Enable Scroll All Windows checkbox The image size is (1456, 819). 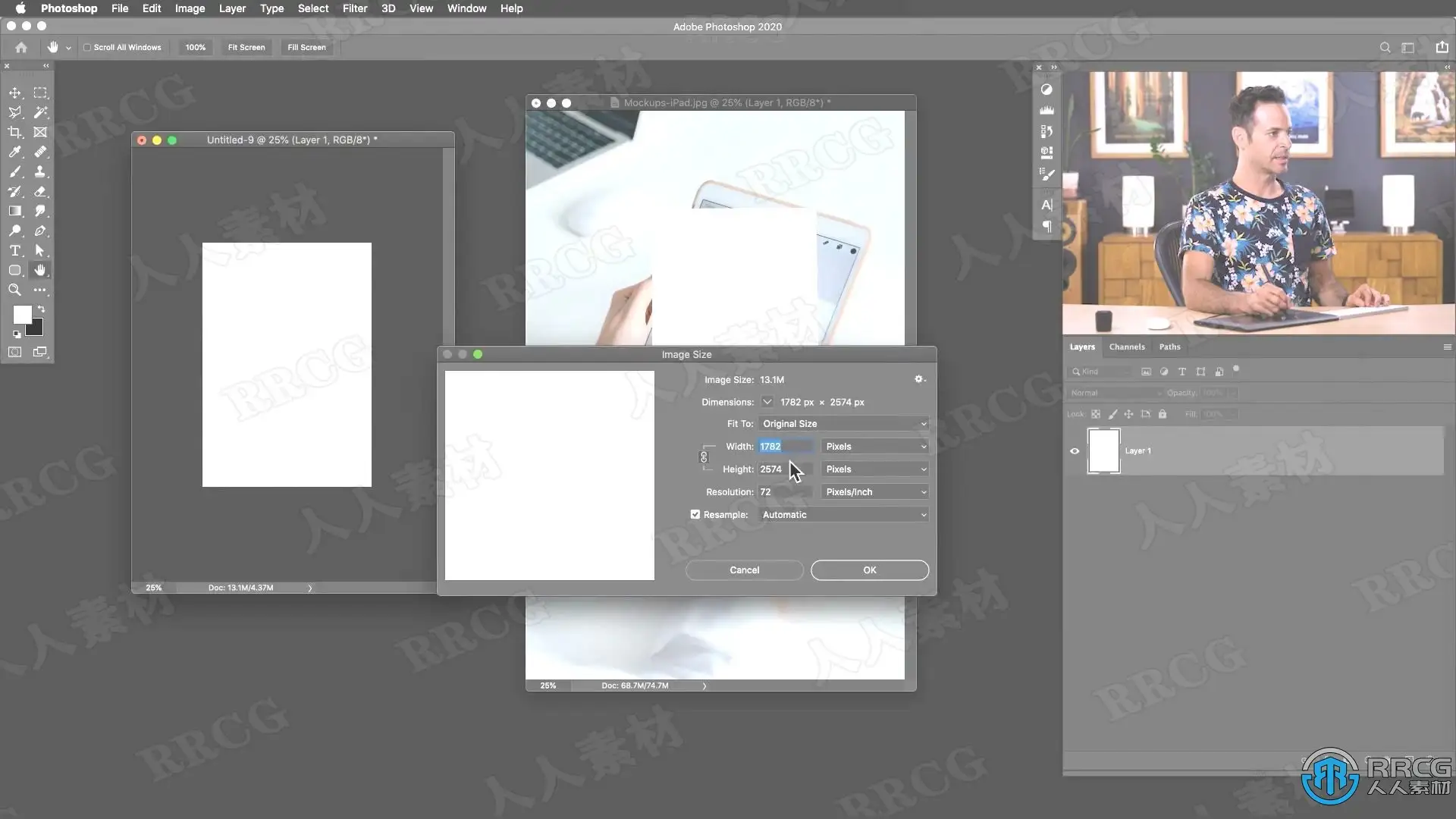[87, 47]
